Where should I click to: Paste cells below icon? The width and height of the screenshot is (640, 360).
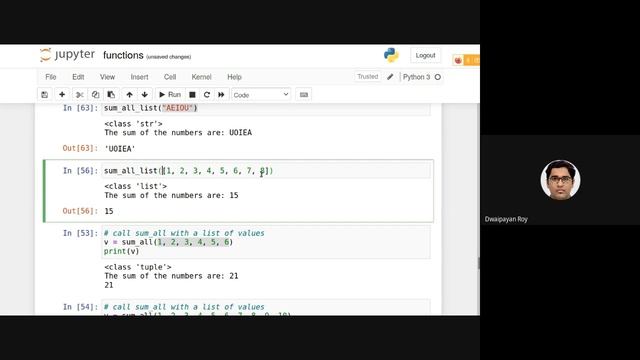(111, 95)
